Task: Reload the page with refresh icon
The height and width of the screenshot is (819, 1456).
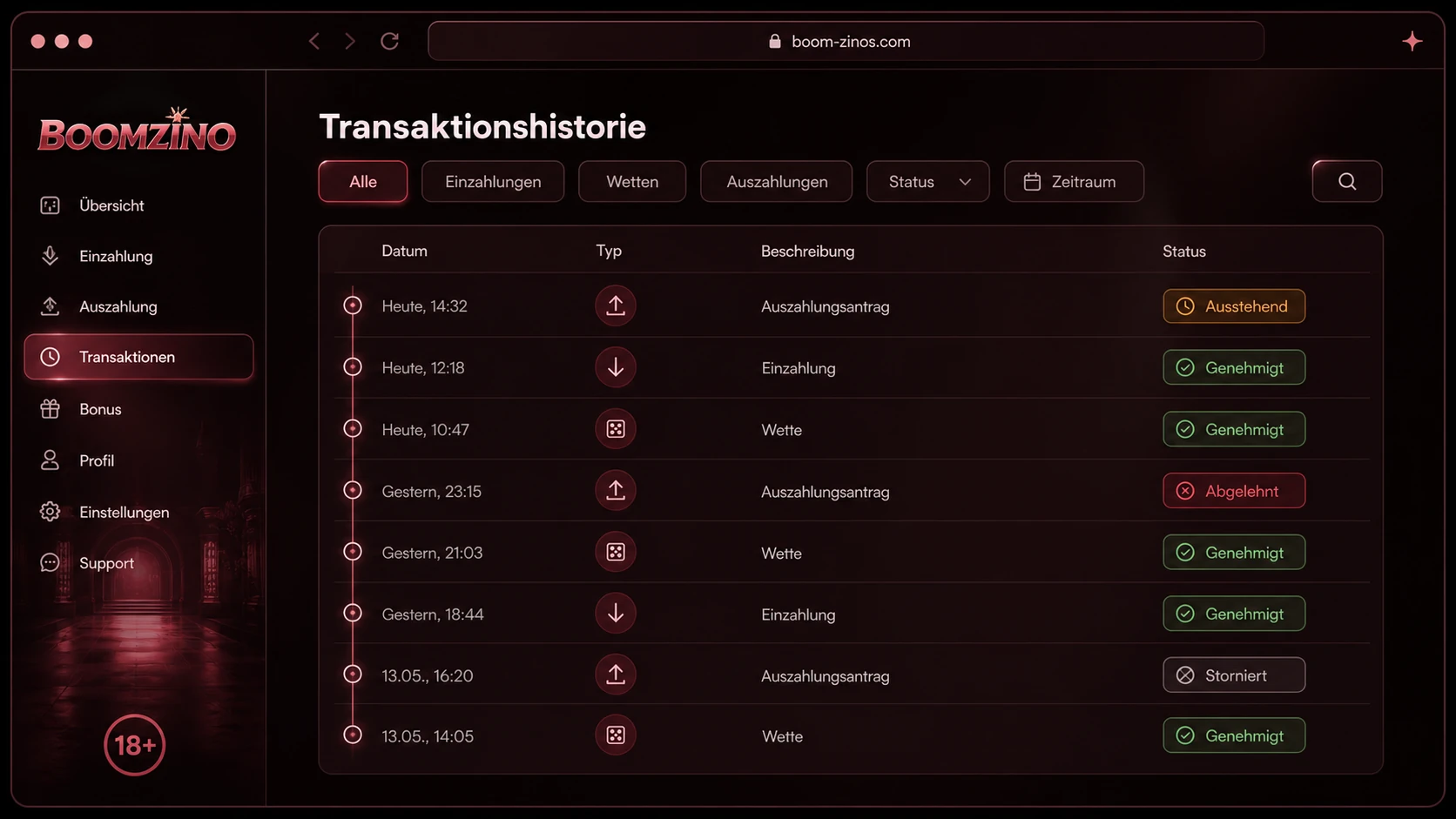Action: coord(389,41)
